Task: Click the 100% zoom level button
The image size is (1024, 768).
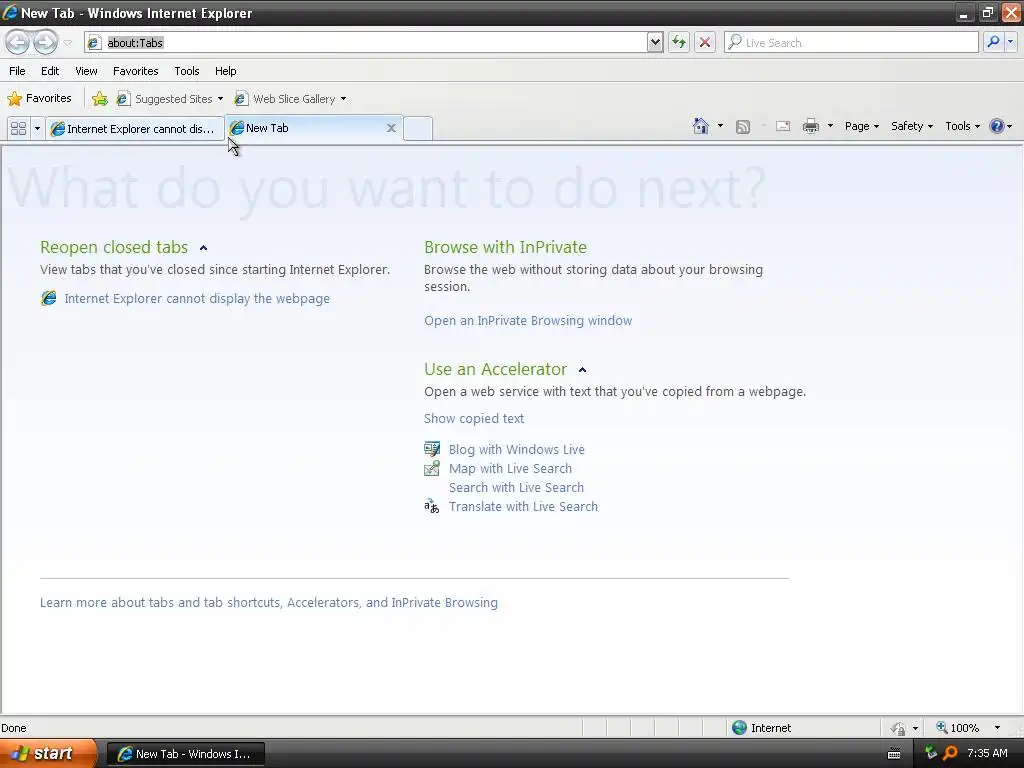Action: pos(958,728)
